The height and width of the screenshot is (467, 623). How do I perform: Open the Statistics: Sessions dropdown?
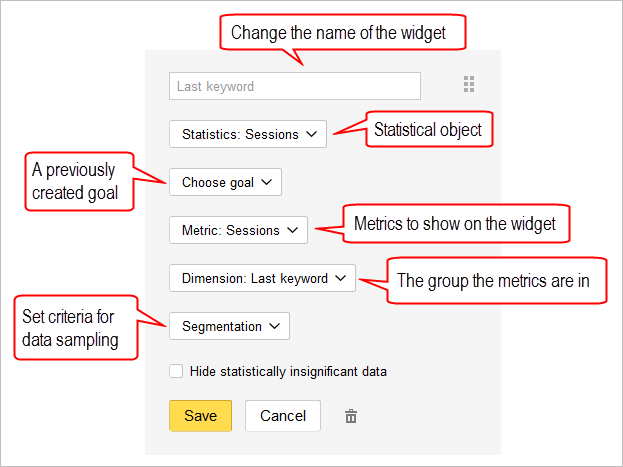[x=248, y=134]
